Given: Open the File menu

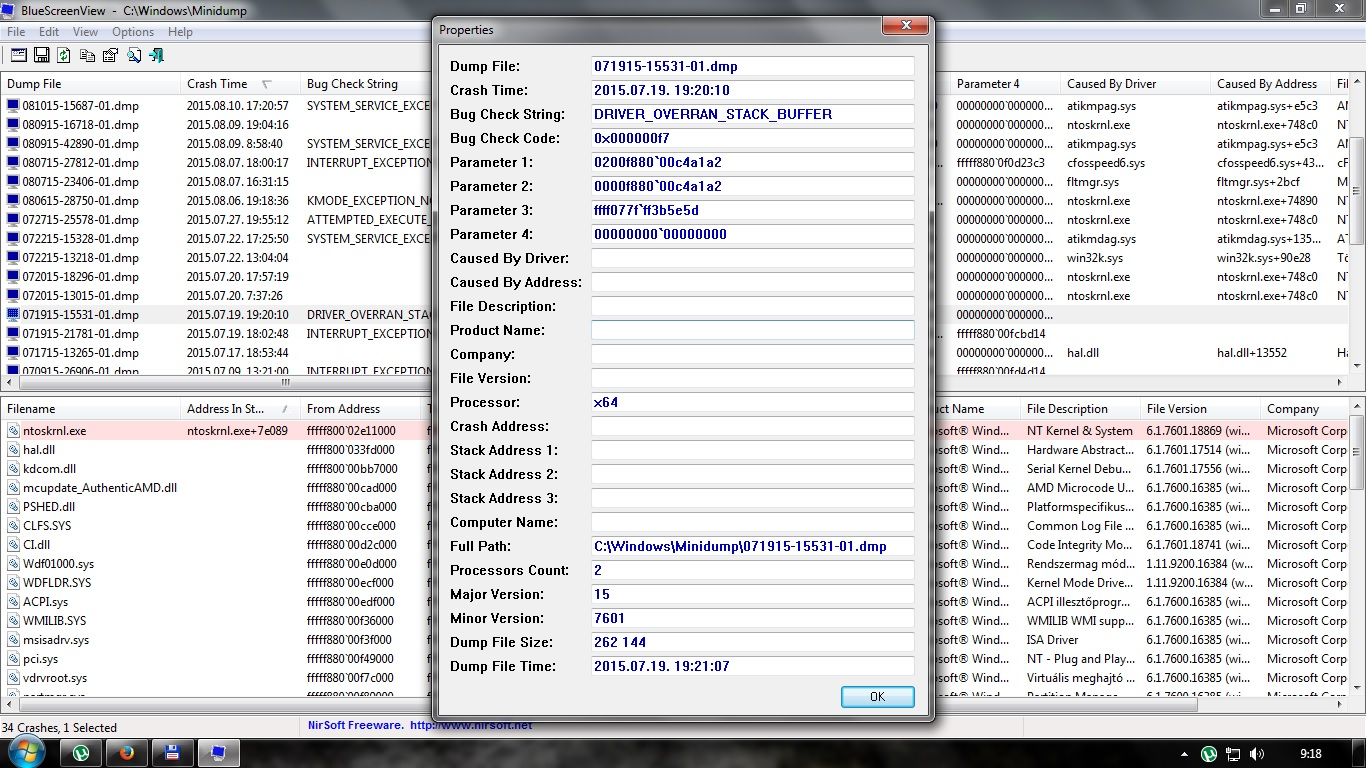Looking at the screenshot, I should pos(16,32).
